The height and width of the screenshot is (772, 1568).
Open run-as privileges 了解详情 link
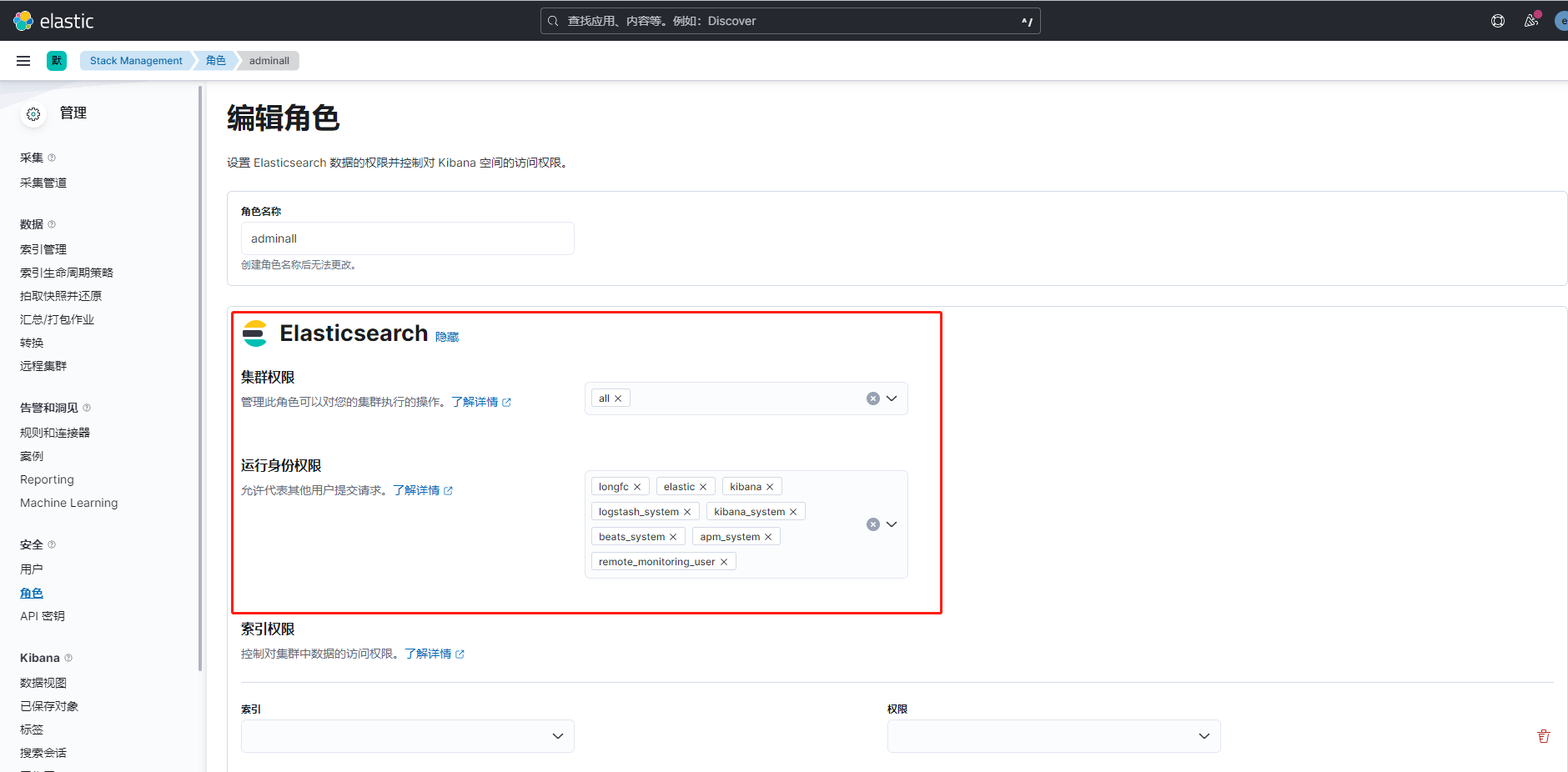423,490
